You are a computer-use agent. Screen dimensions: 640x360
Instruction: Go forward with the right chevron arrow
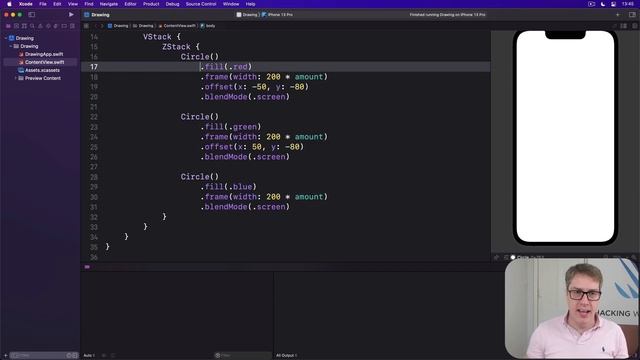[x=102, y=26]
